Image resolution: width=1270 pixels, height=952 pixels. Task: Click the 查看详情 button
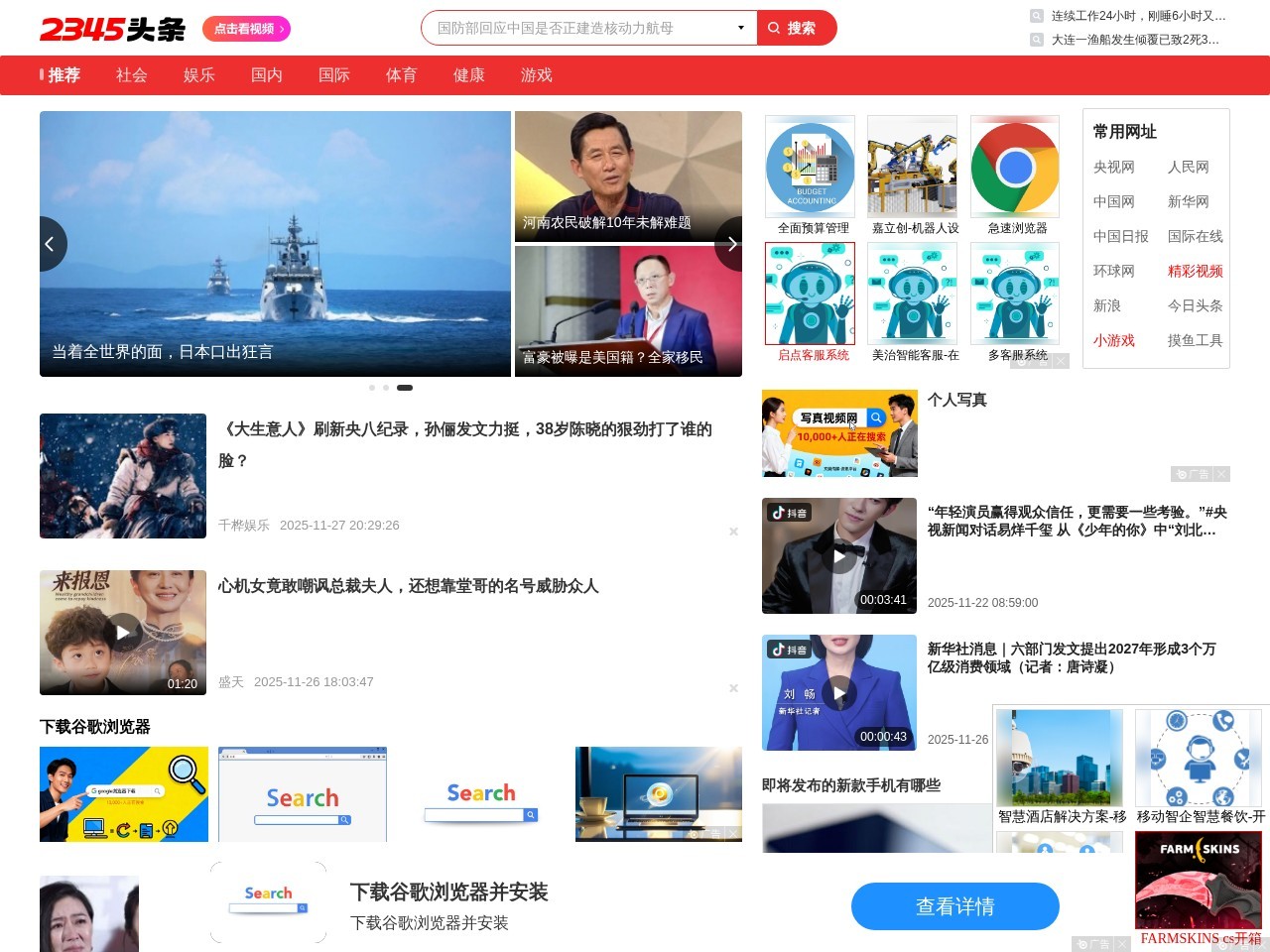point(954,905)
